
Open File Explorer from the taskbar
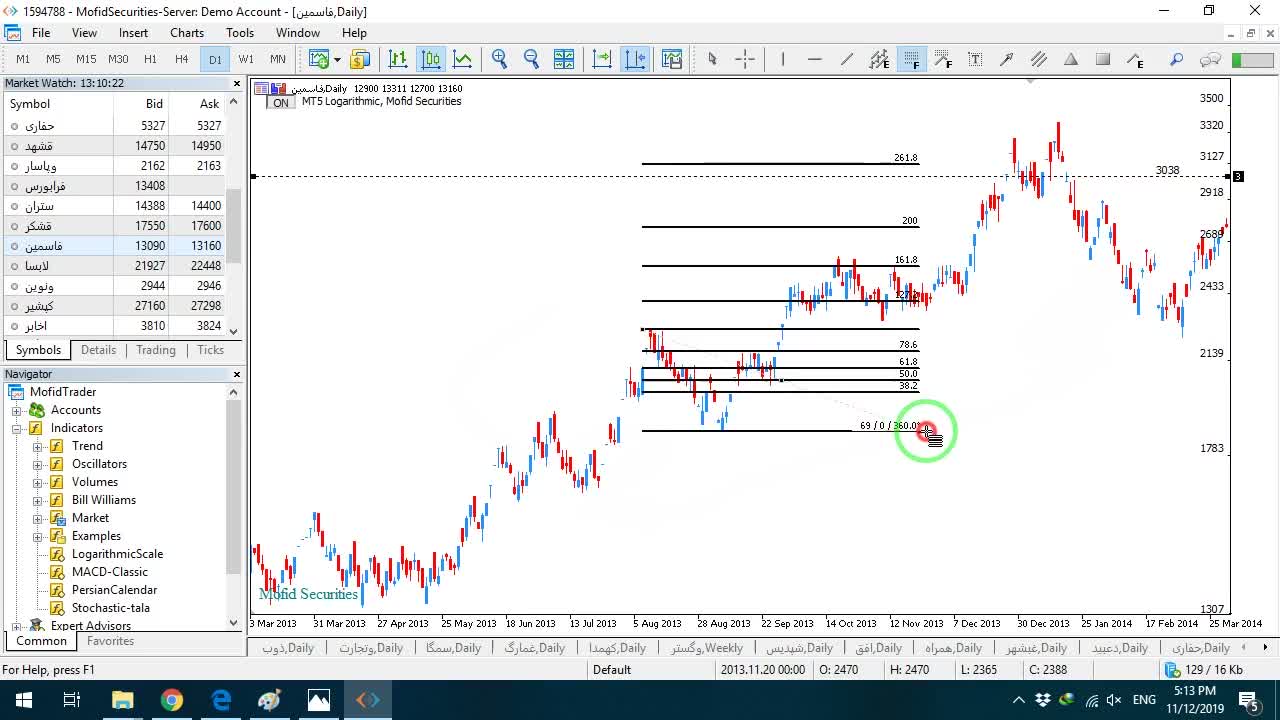[122, 700]
